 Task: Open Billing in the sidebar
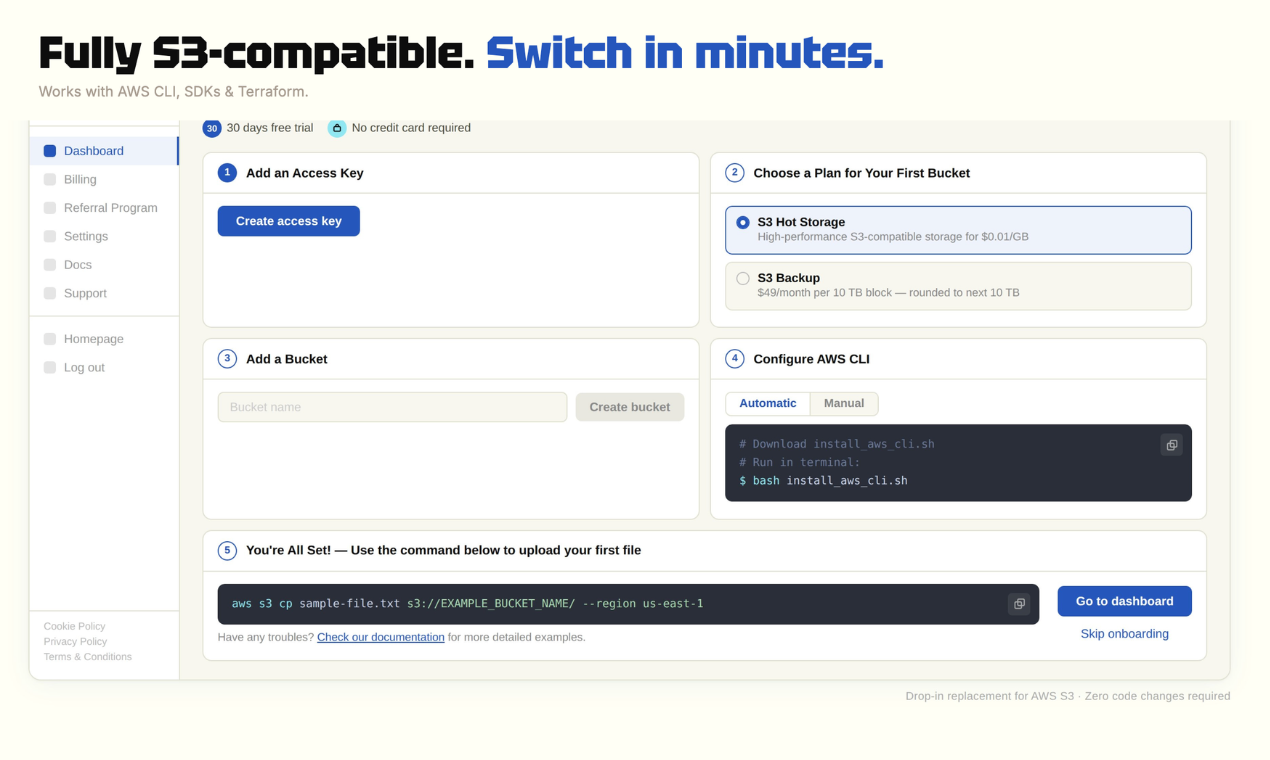click(104, 180)
